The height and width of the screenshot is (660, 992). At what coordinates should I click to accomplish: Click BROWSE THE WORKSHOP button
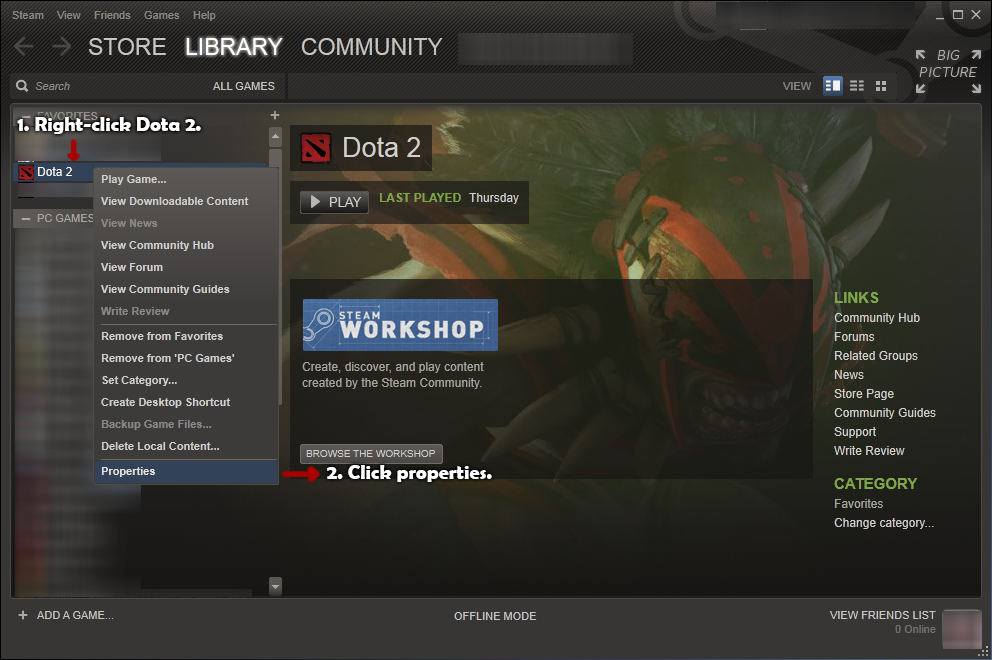(x=371, y=454)
